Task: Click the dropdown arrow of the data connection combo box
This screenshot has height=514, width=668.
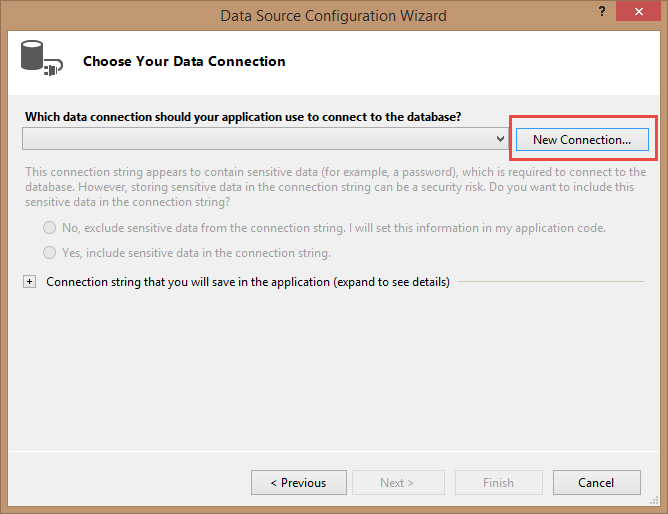Action: pos(500,139)
